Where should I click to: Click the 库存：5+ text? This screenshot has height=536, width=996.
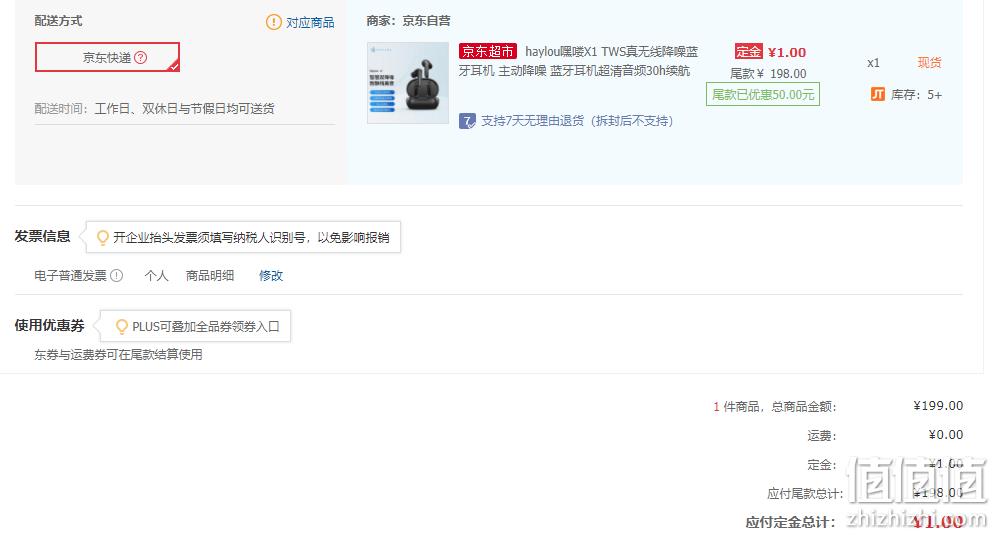tap(916, 95)
